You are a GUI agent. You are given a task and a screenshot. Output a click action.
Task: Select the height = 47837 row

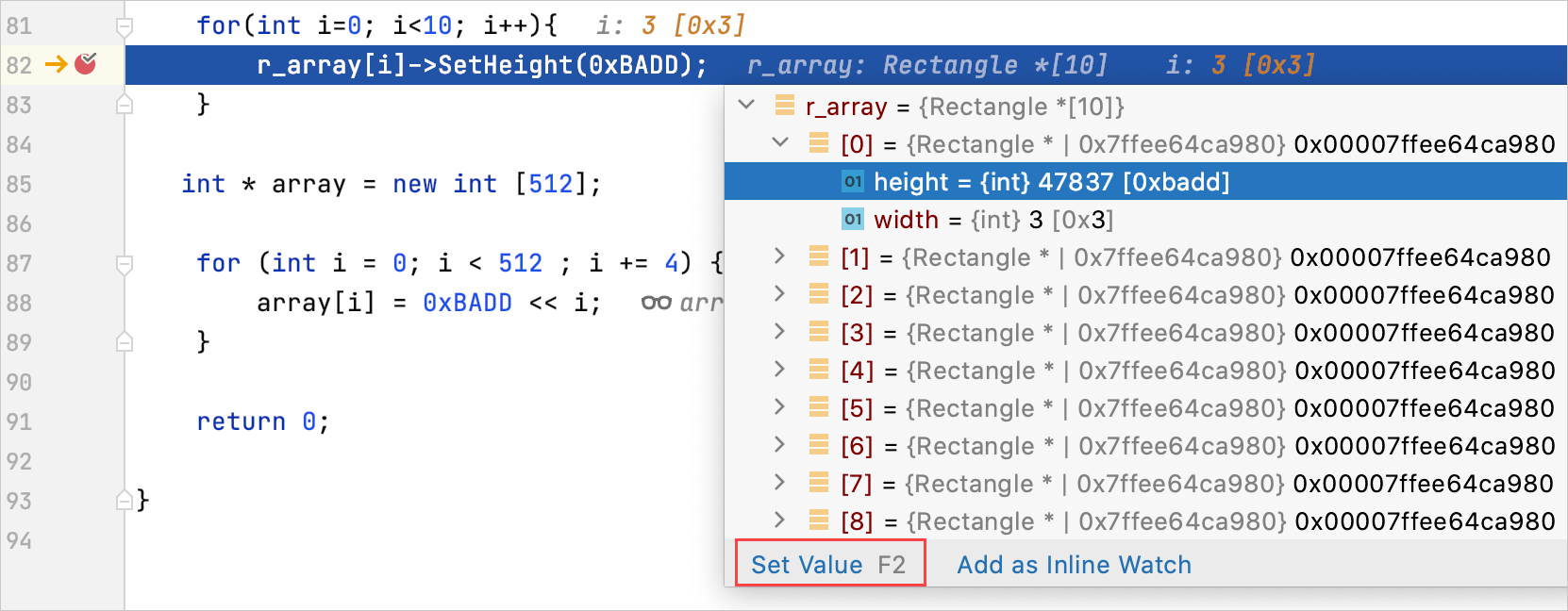click(1051, 182)
